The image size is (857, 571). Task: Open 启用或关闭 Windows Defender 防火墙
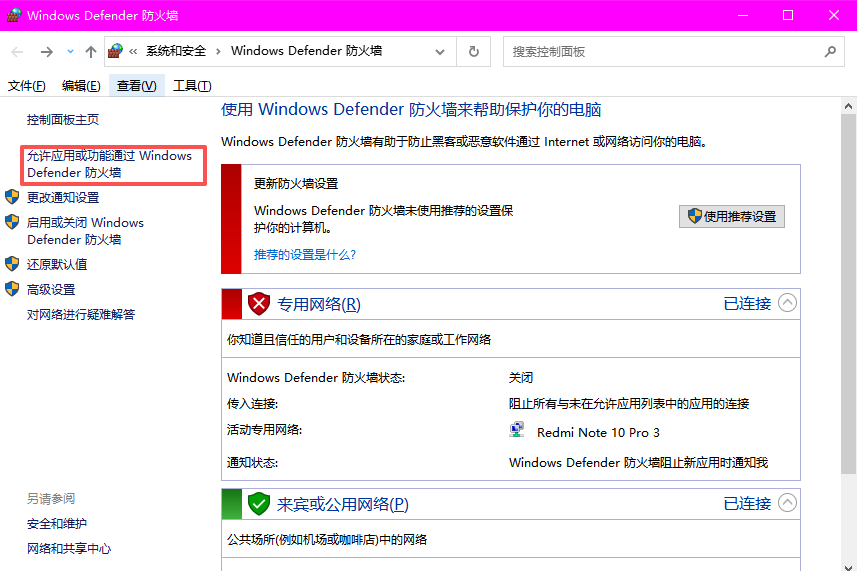click(x=85, y=231)
